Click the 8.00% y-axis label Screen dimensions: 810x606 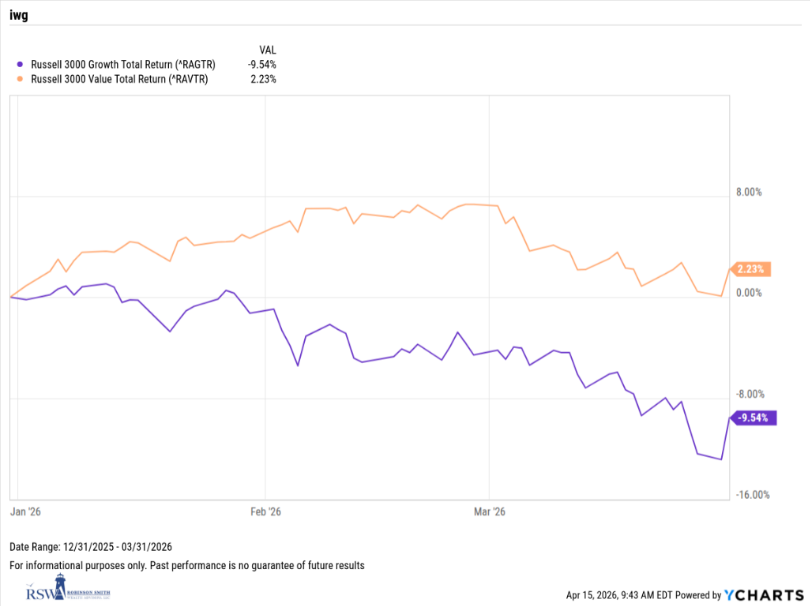click(749, 192)
